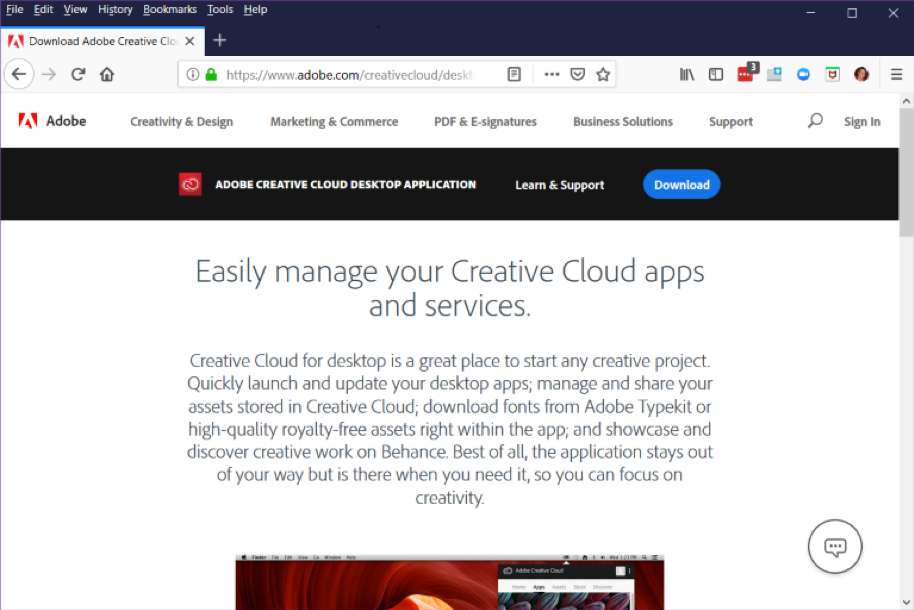Open the chat bubble widget

point(835,546)
